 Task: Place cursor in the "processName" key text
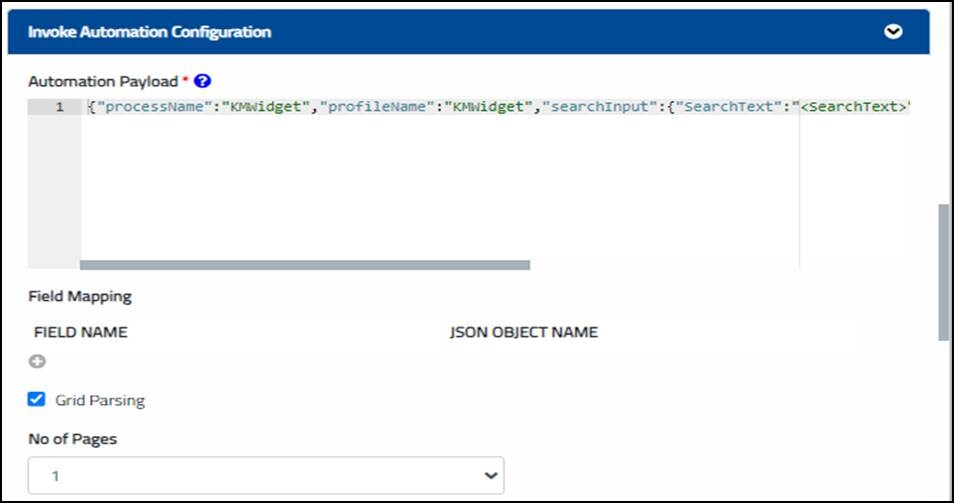coord(142,107)
